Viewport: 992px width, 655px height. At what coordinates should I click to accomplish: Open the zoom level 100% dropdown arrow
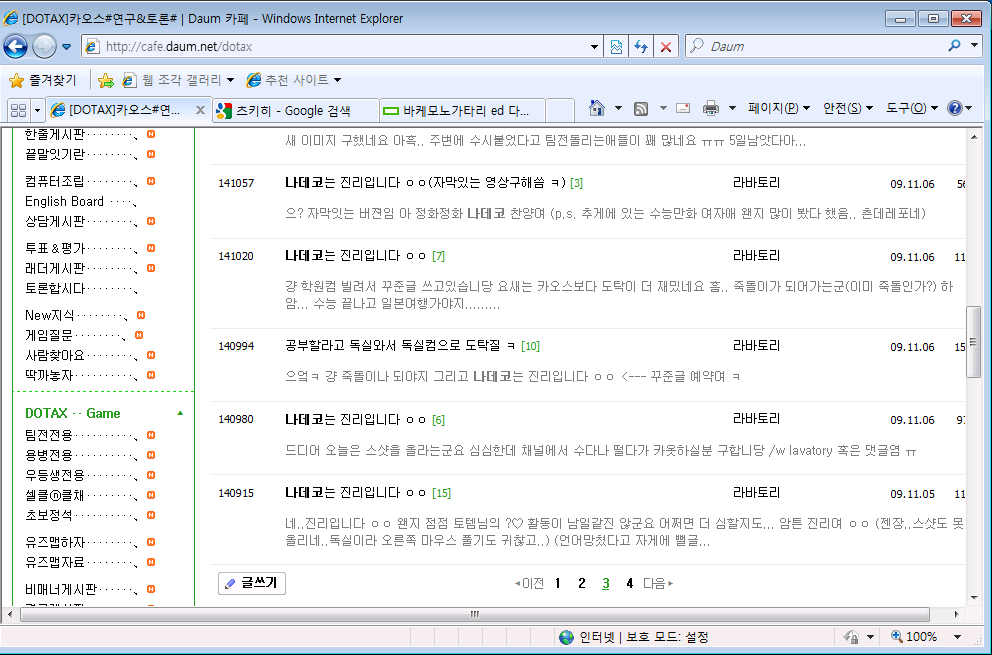[x=957, y=637]
